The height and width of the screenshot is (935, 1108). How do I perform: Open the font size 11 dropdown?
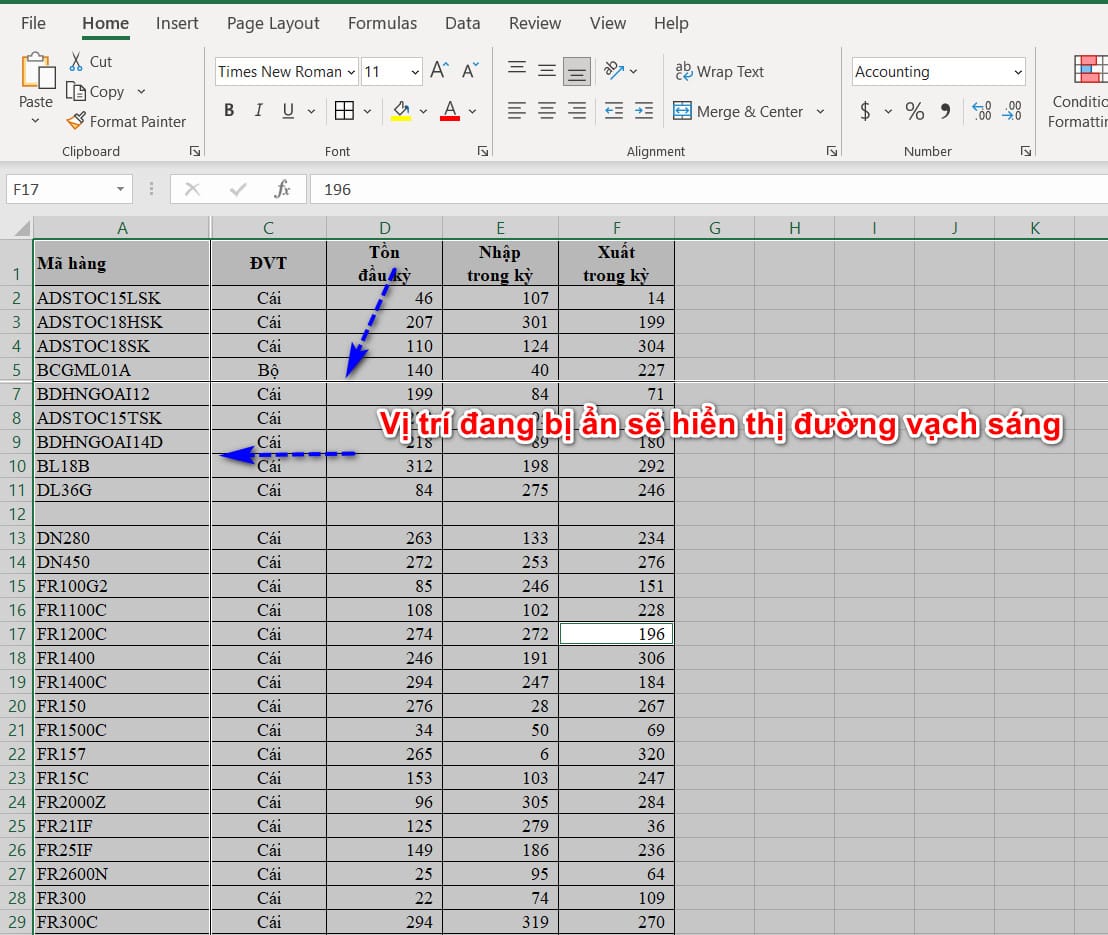pos(415,72)
